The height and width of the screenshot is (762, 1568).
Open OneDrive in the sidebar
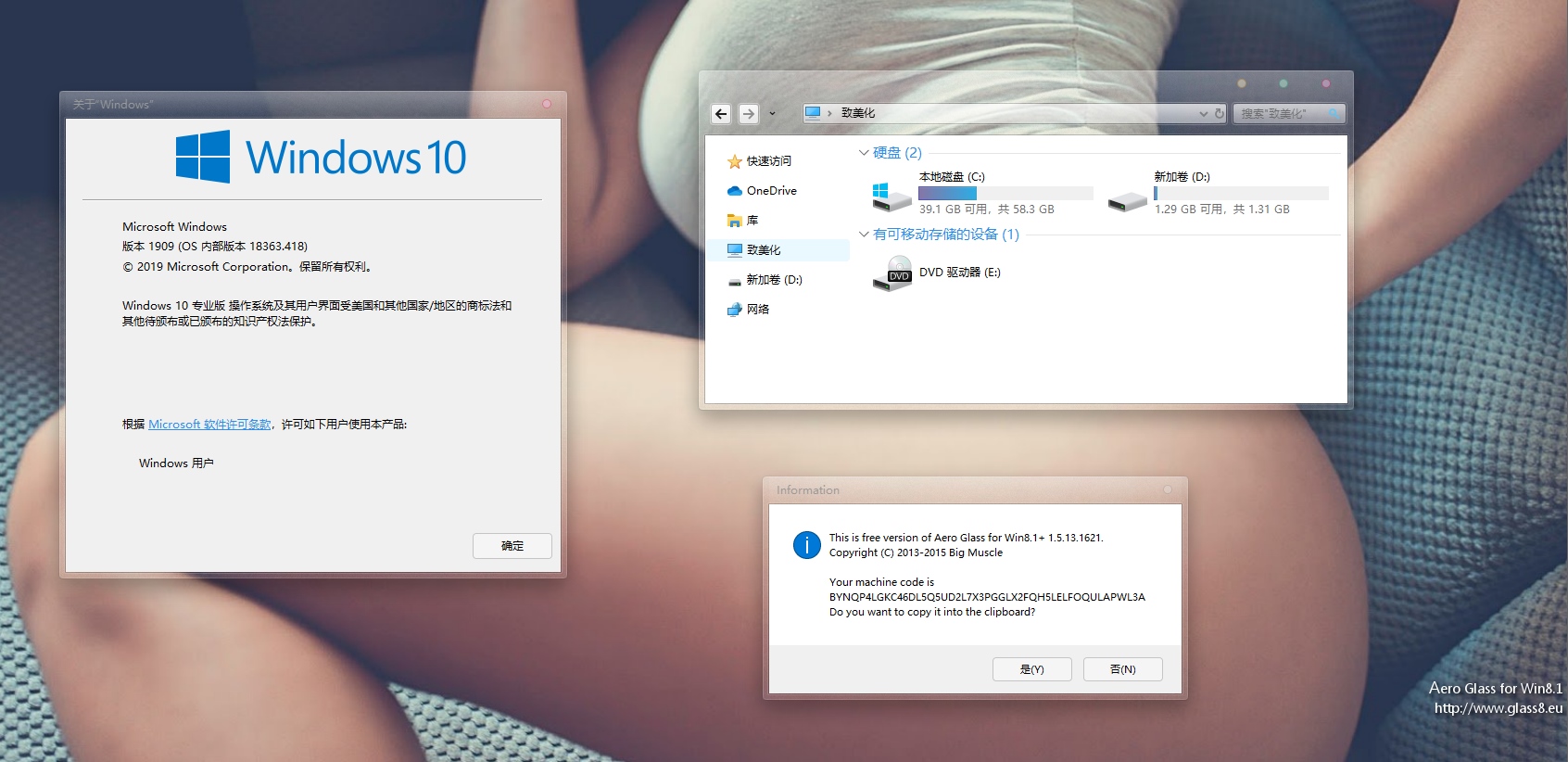coord(771,191)
